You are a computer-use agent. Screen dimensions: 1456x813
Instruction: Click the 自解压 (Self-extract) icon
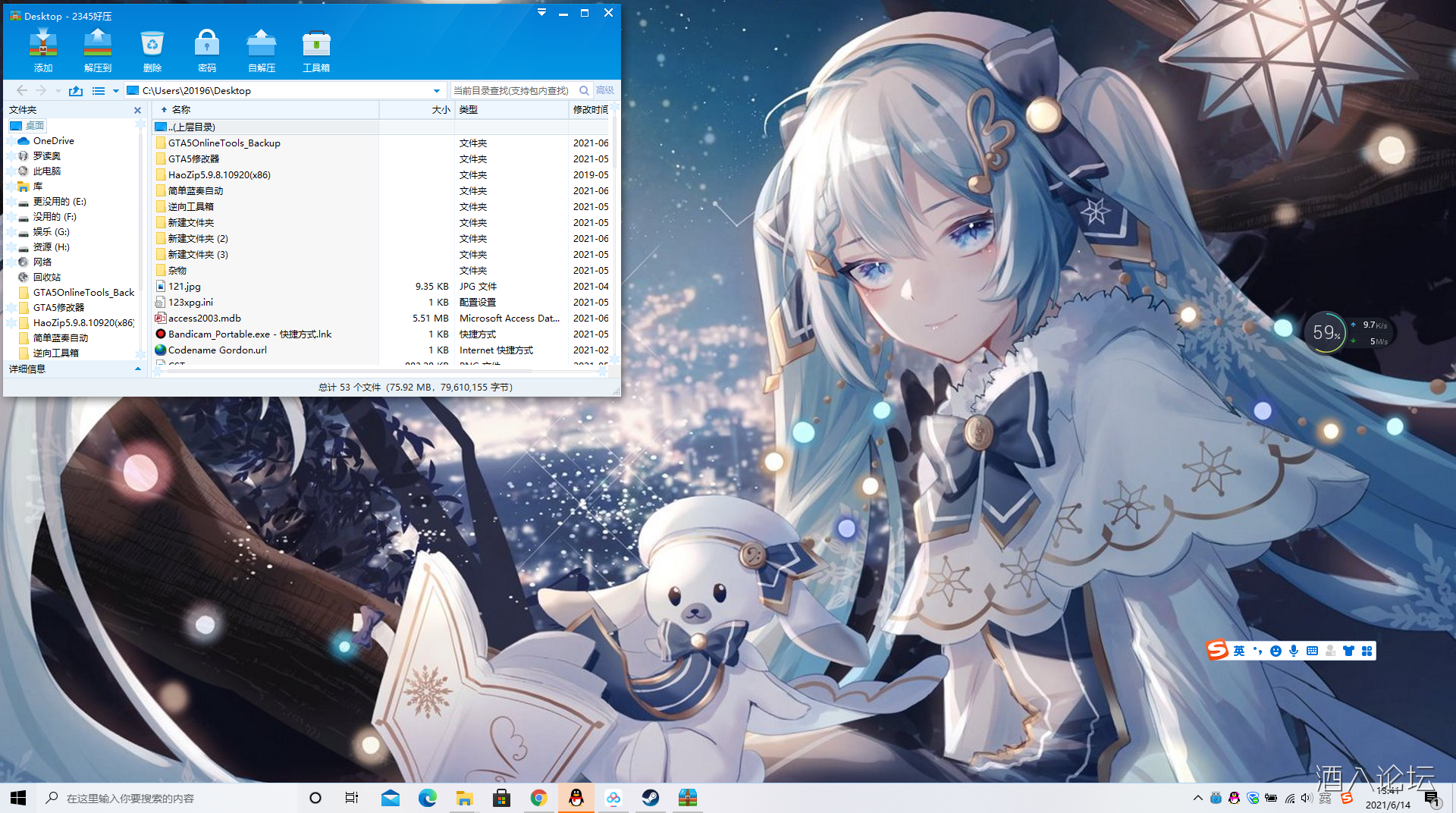click(x=262, y=50)
